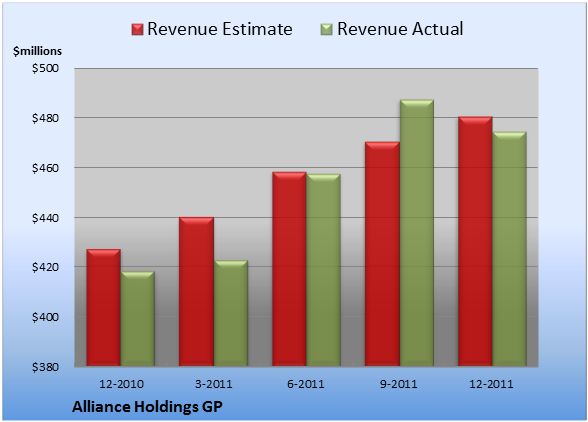Click the '$460' y-axis value
Viewport: 588px width, 422px height.
click(x=45, y=168)
